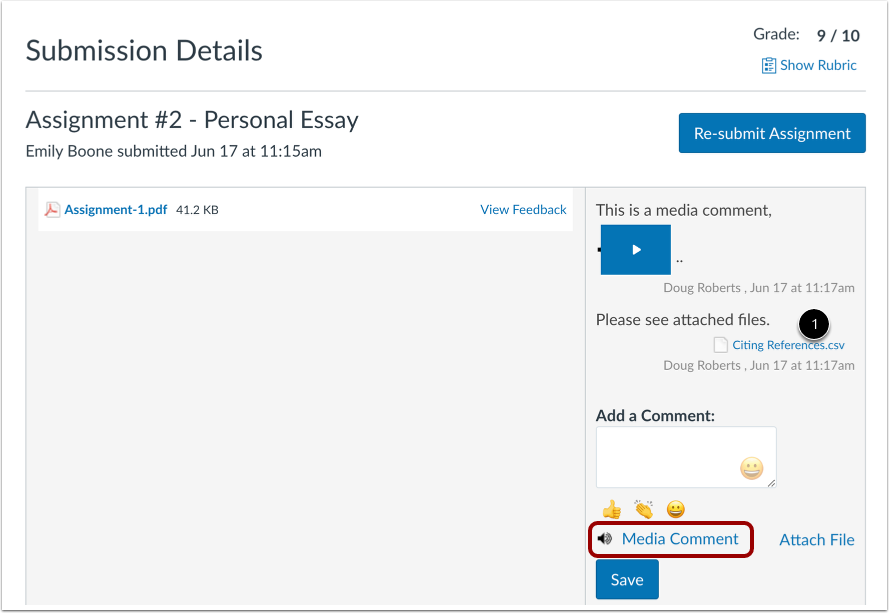Click the Media Comment button
This screenshot has height=613, width=889.
pyautogui.click(x=671, y=539)
